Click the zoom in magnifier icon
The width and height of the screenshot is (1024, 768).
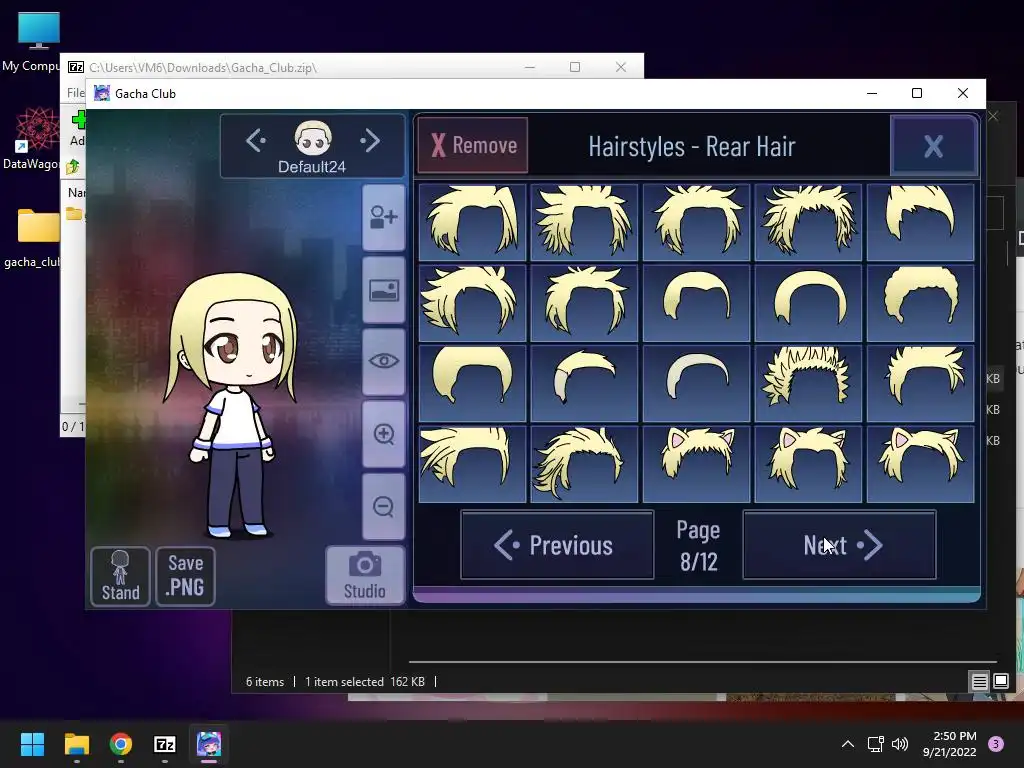pyautogui.click(x=383, y=434)
